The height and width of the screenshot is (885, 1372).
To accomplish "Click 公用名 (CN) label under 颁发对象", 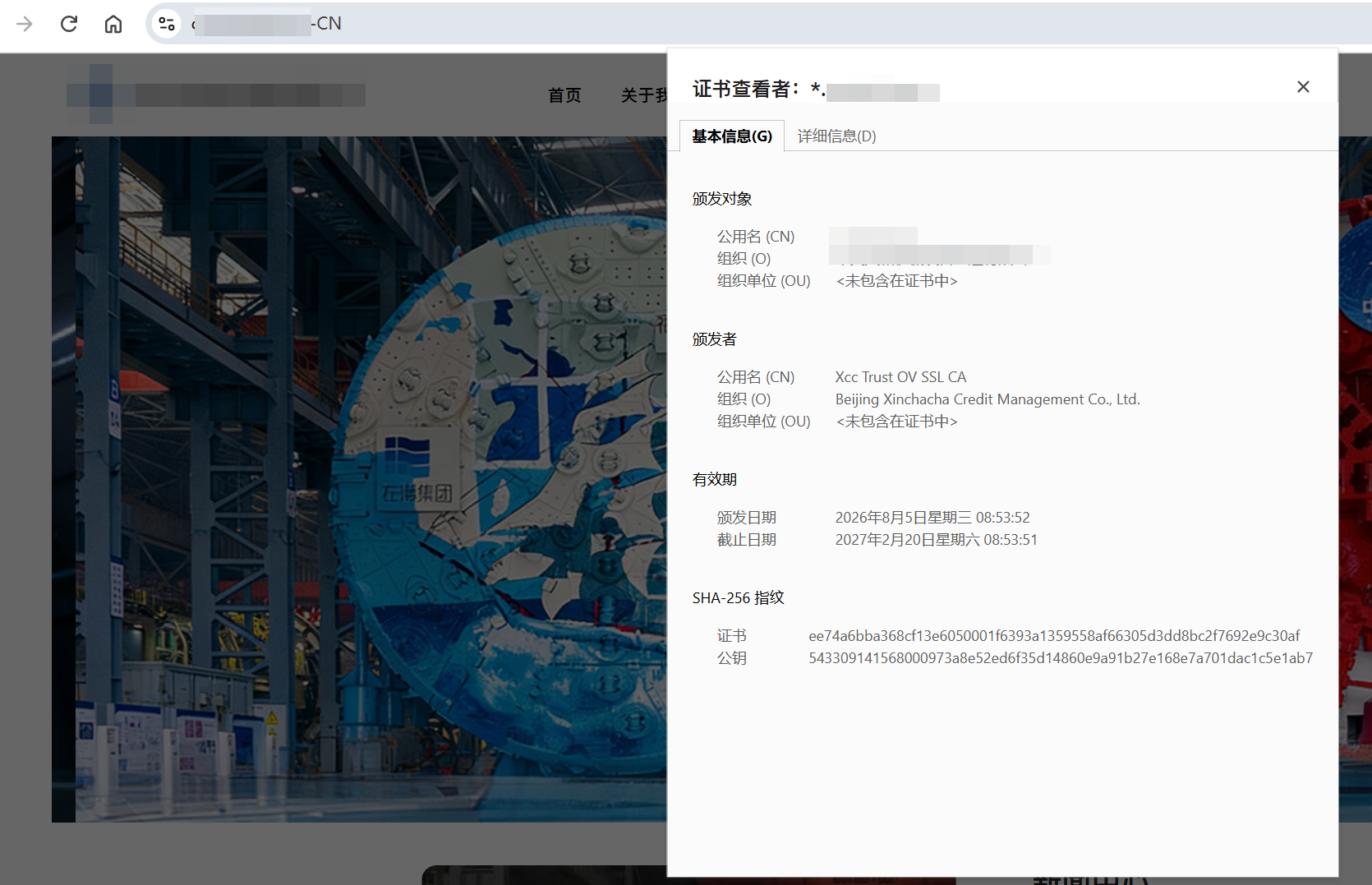I will click(x=756, y=237).
